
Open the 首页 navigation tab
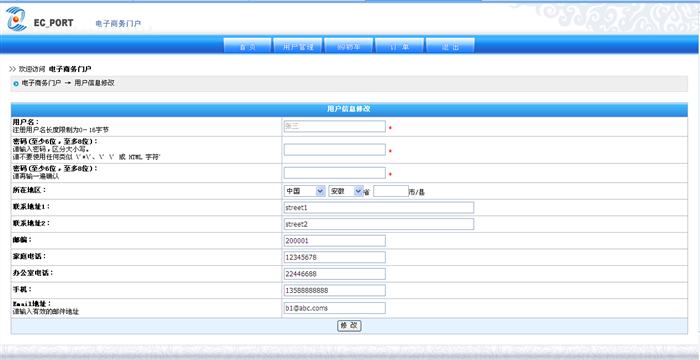click(247, 46)
